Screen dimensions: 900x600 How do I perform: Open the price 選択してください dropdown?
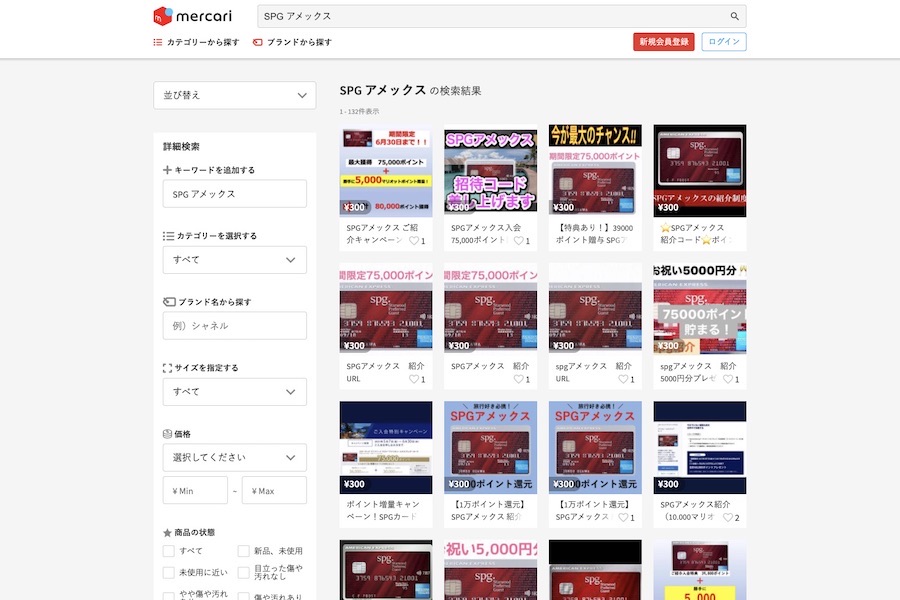pyautogui.click(x=235, y=457)
